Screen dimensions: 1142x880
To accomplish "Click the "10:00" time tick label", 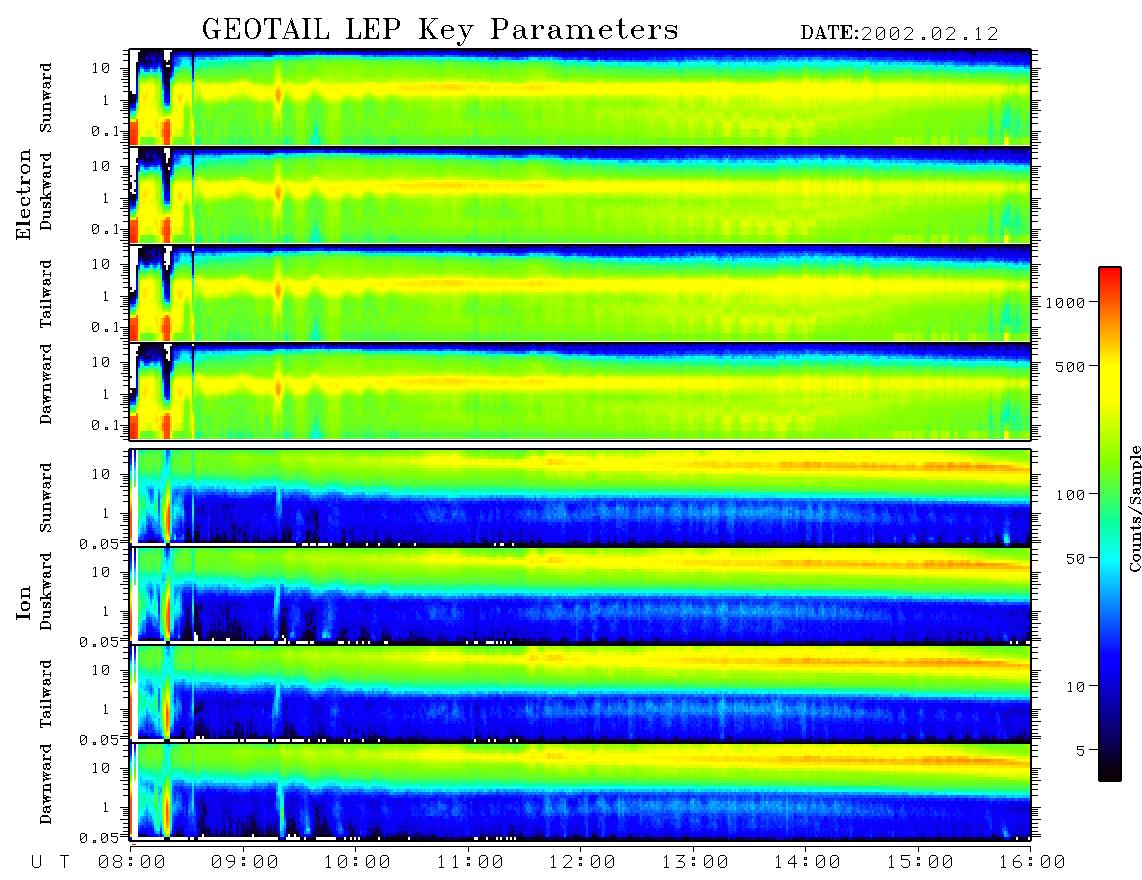I will pos(357,863).
